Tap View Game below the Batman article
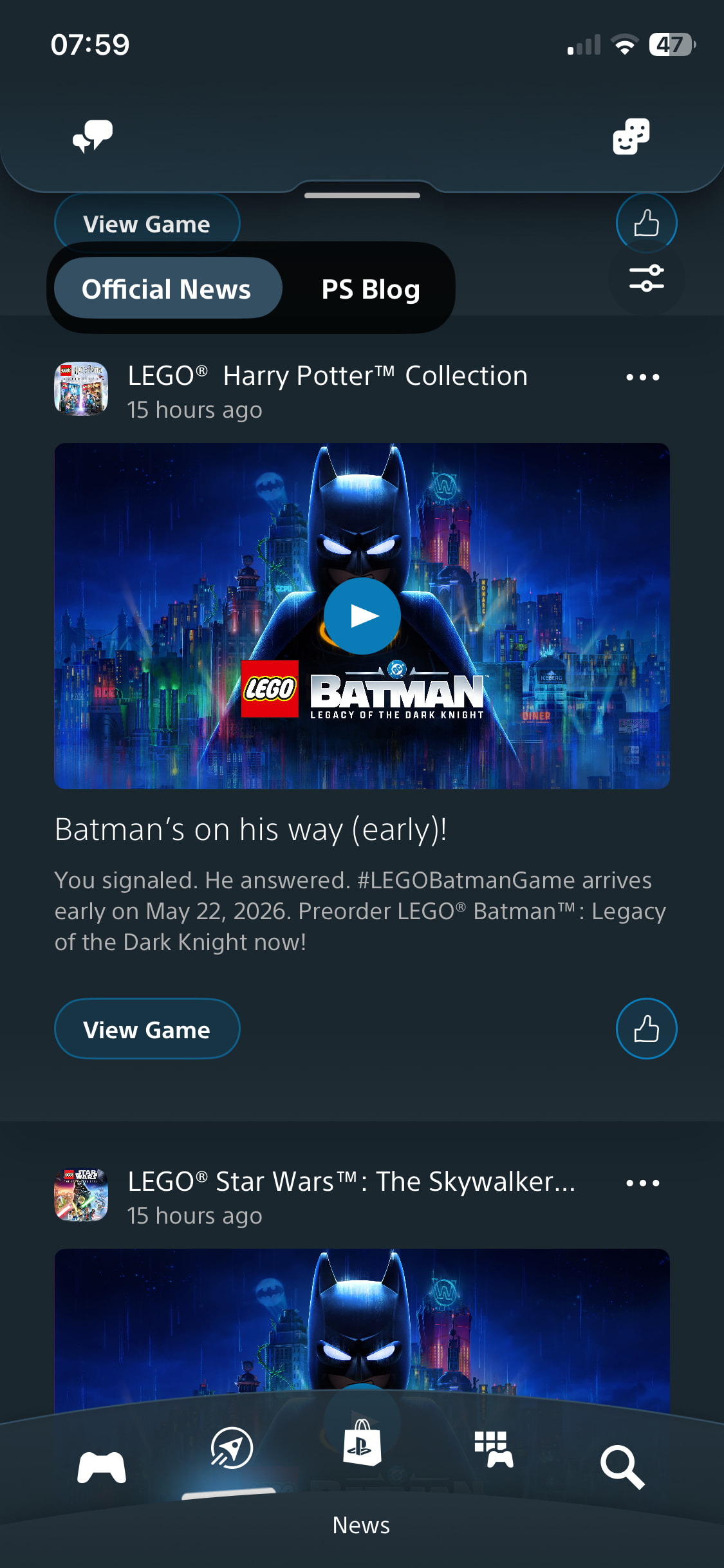Screen dimensions: 724x1568 click(x=147, y=1029)
